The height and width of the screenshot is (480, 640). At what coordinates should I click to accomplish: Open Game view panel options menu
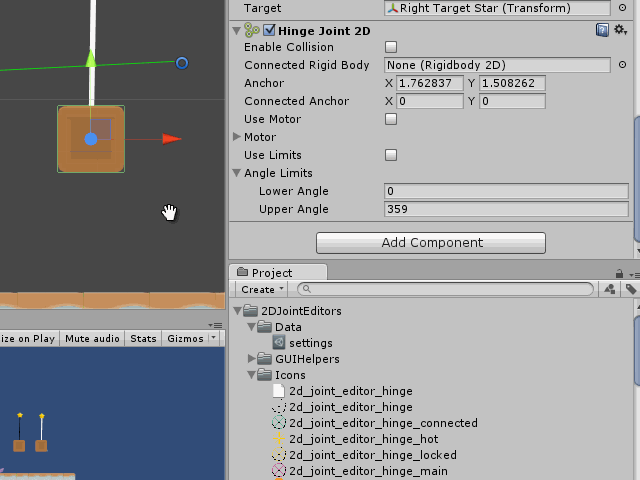215,325
